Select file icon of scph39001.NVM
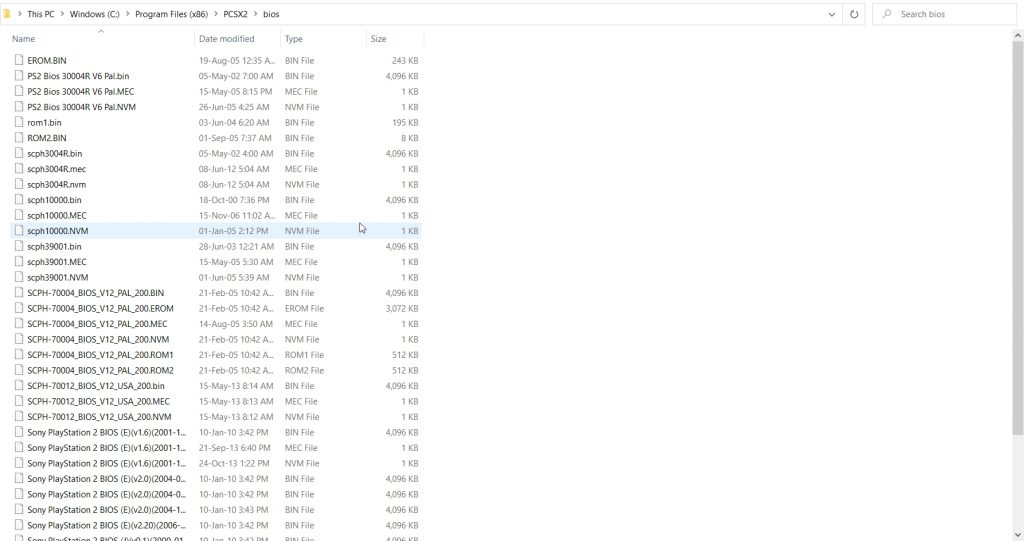 click(19, 277)
